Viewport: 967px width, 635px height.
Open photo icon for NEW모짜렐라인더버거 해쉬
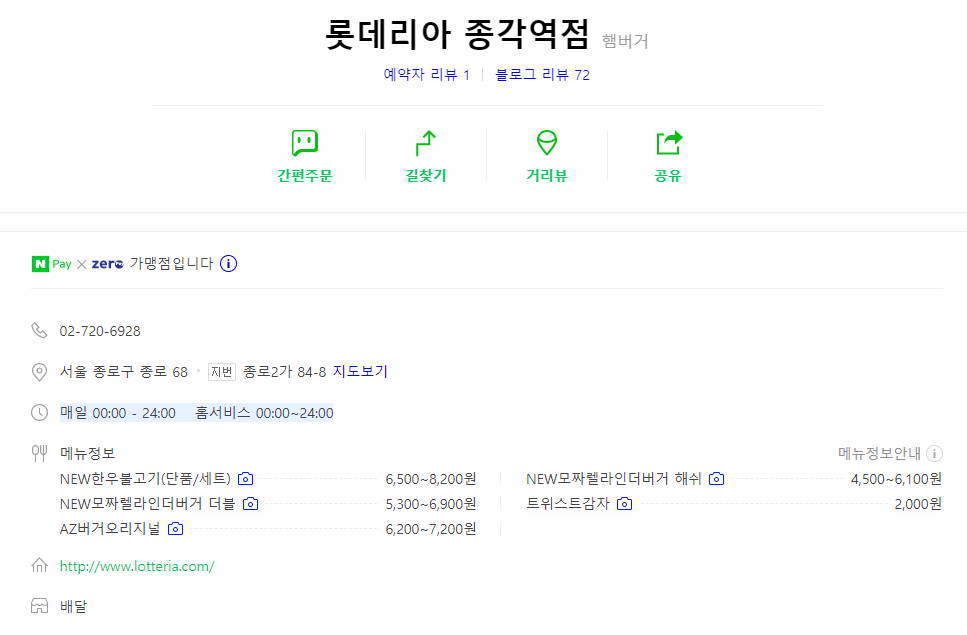point(716,478)
